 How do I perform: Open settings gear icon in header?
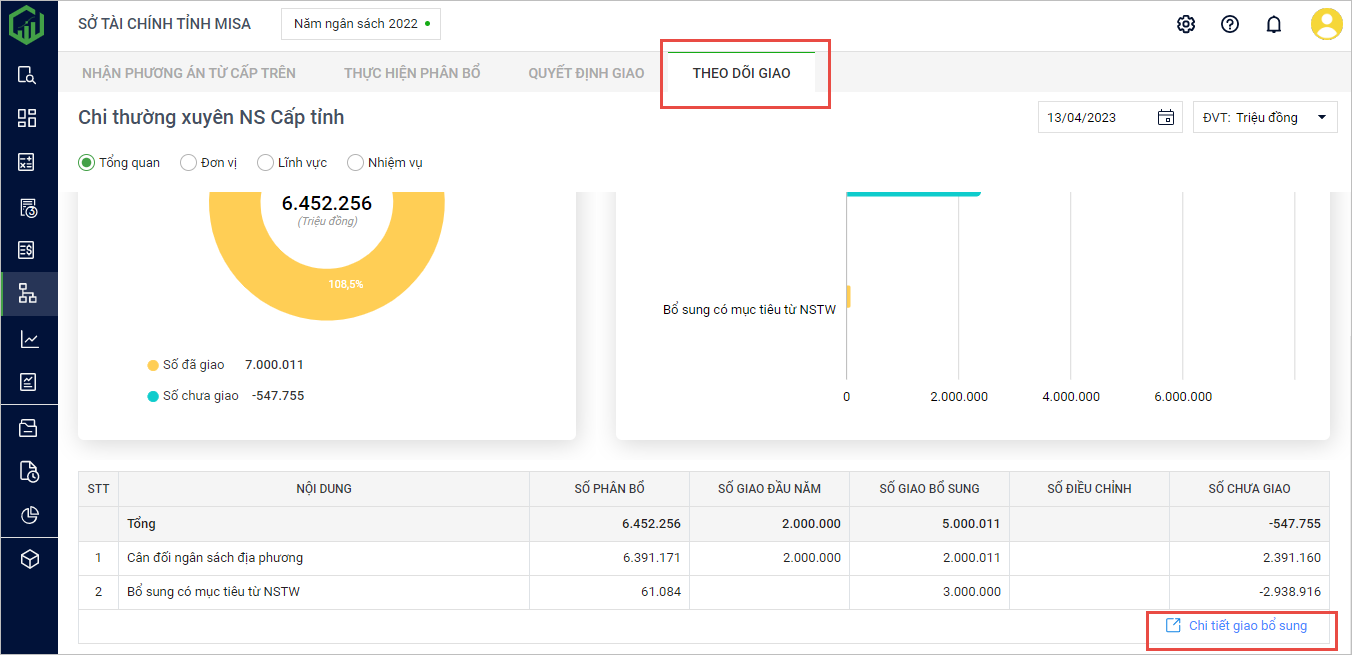pyautogui.click(x=1186, y=25)
